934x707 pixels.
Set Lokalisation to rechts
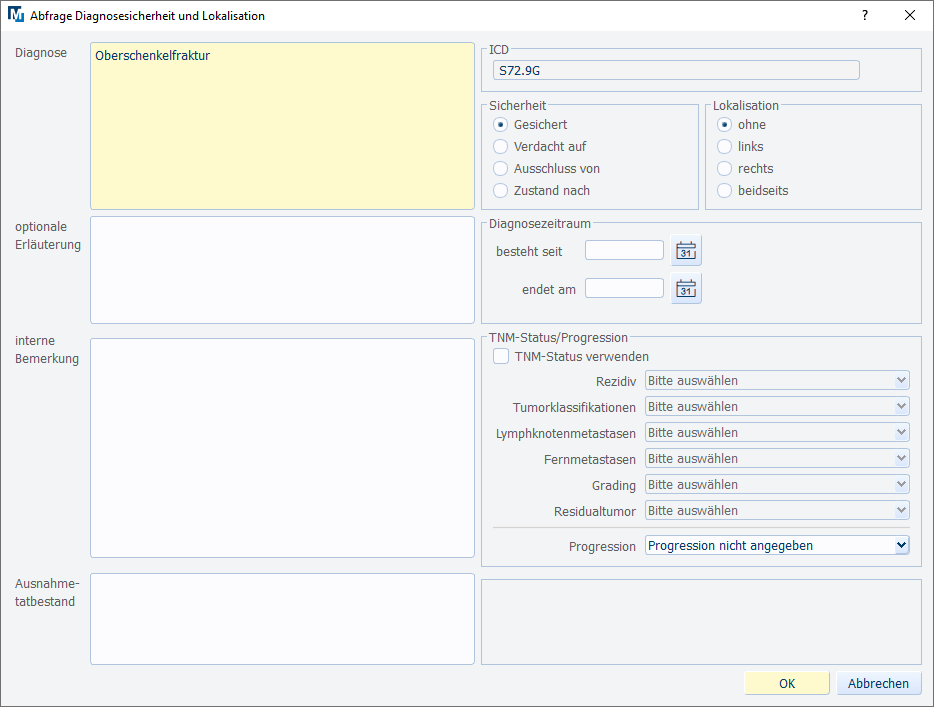pyautogui.click(x=724, y=169)
